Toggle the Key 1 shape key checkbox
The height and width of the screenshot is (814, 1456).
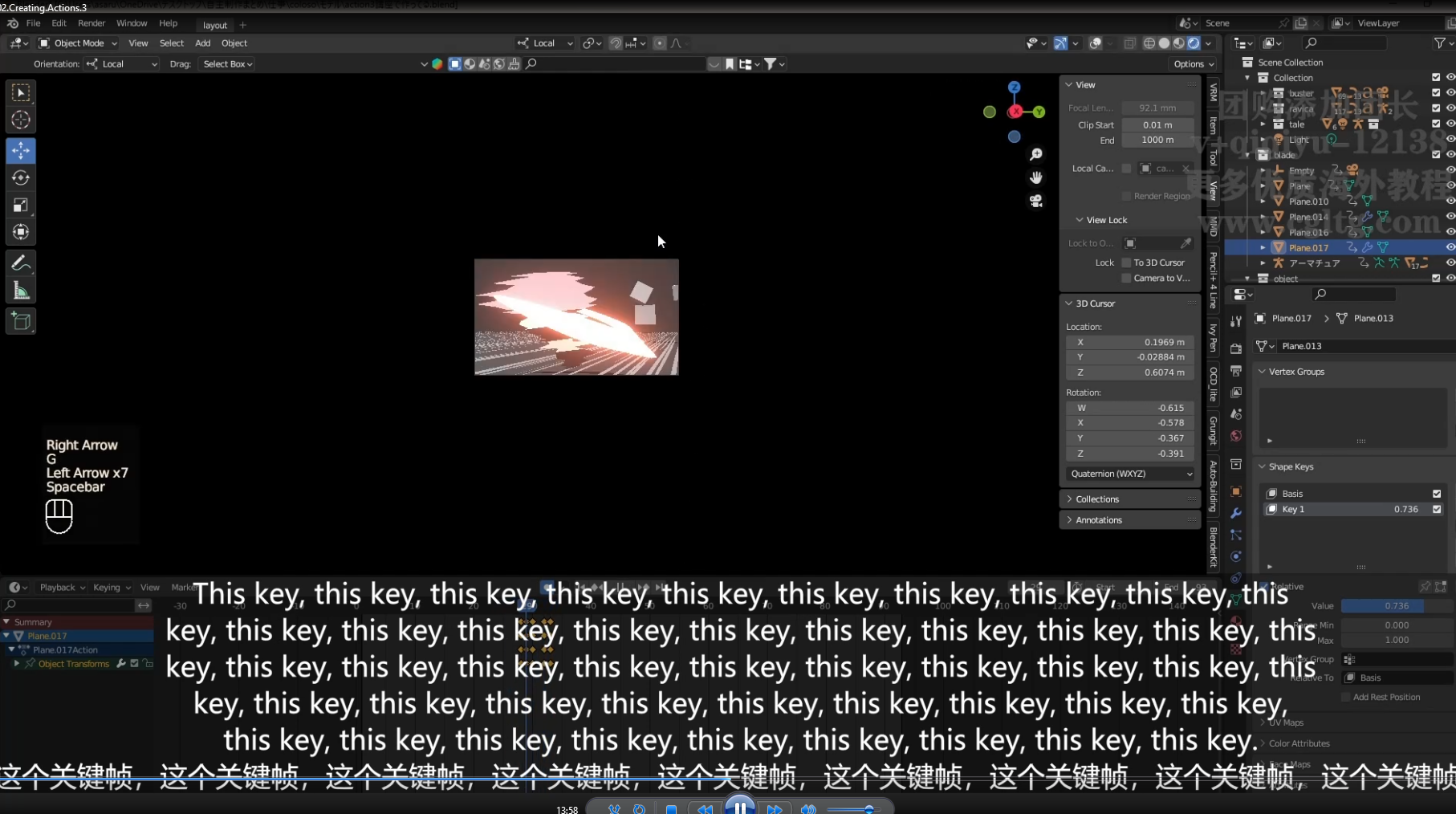[1437, 509]
